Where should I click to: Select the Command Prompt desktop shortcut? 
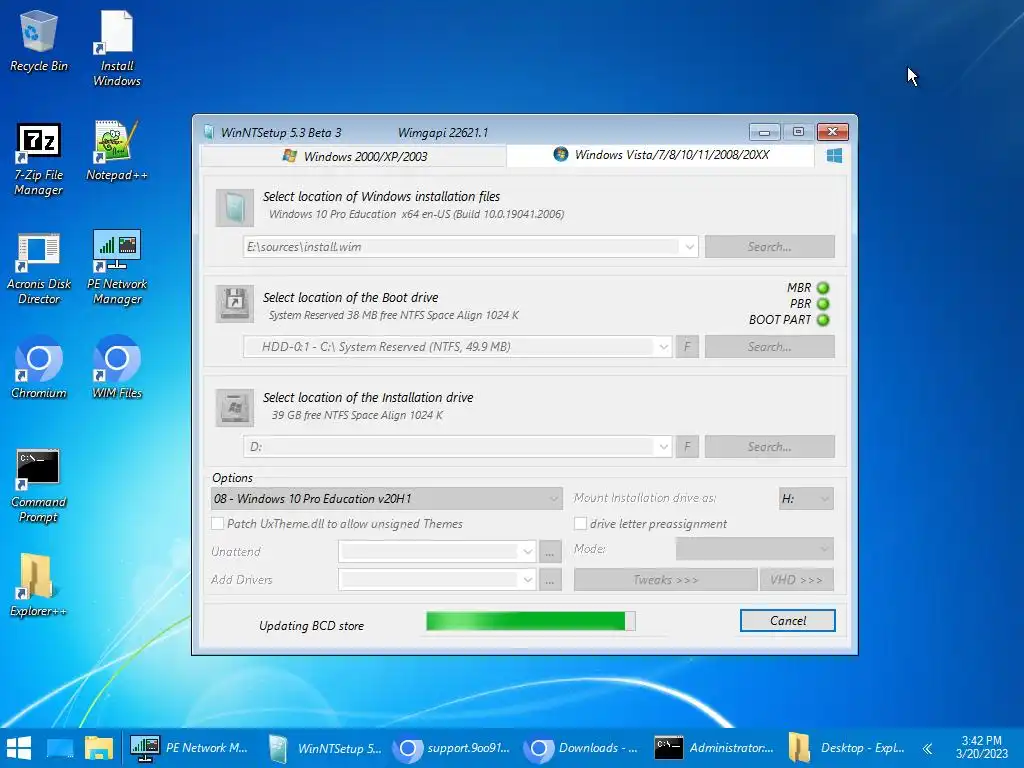pos(39,486)
